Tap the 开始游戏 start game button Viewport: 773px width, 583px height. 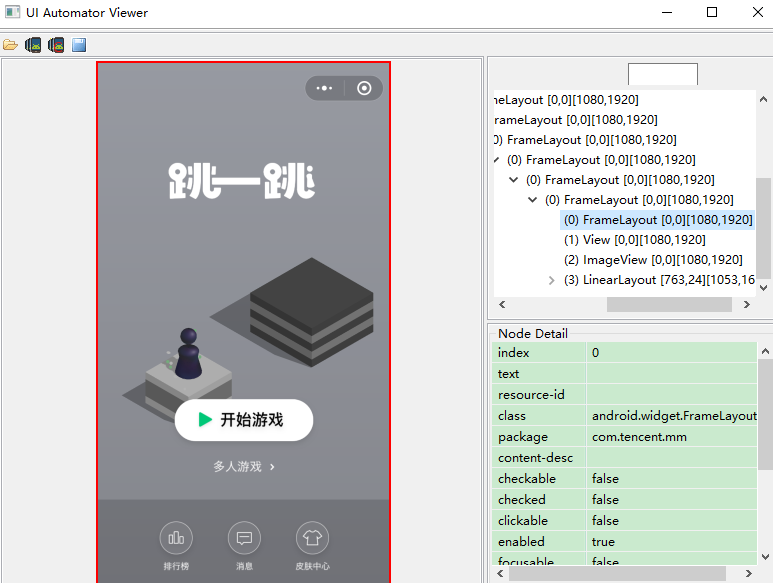(x=244, y=420)
